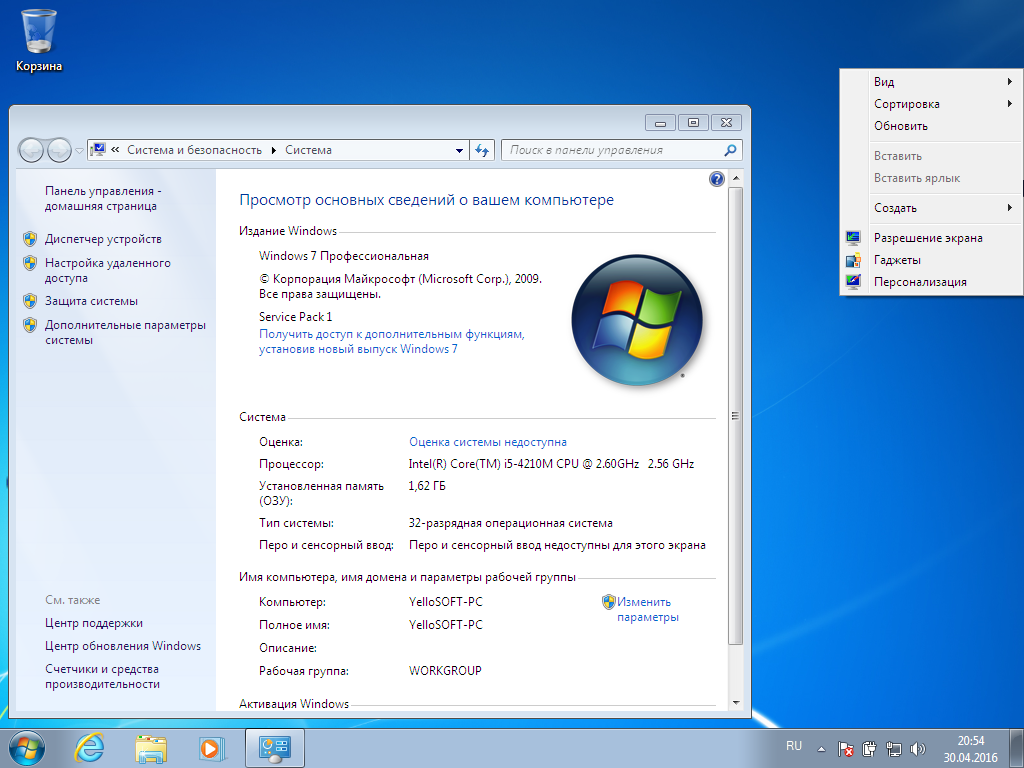Click the scrollbar up arrow in System window
This screenshot has width=1024, height=768.
[735, 178]
